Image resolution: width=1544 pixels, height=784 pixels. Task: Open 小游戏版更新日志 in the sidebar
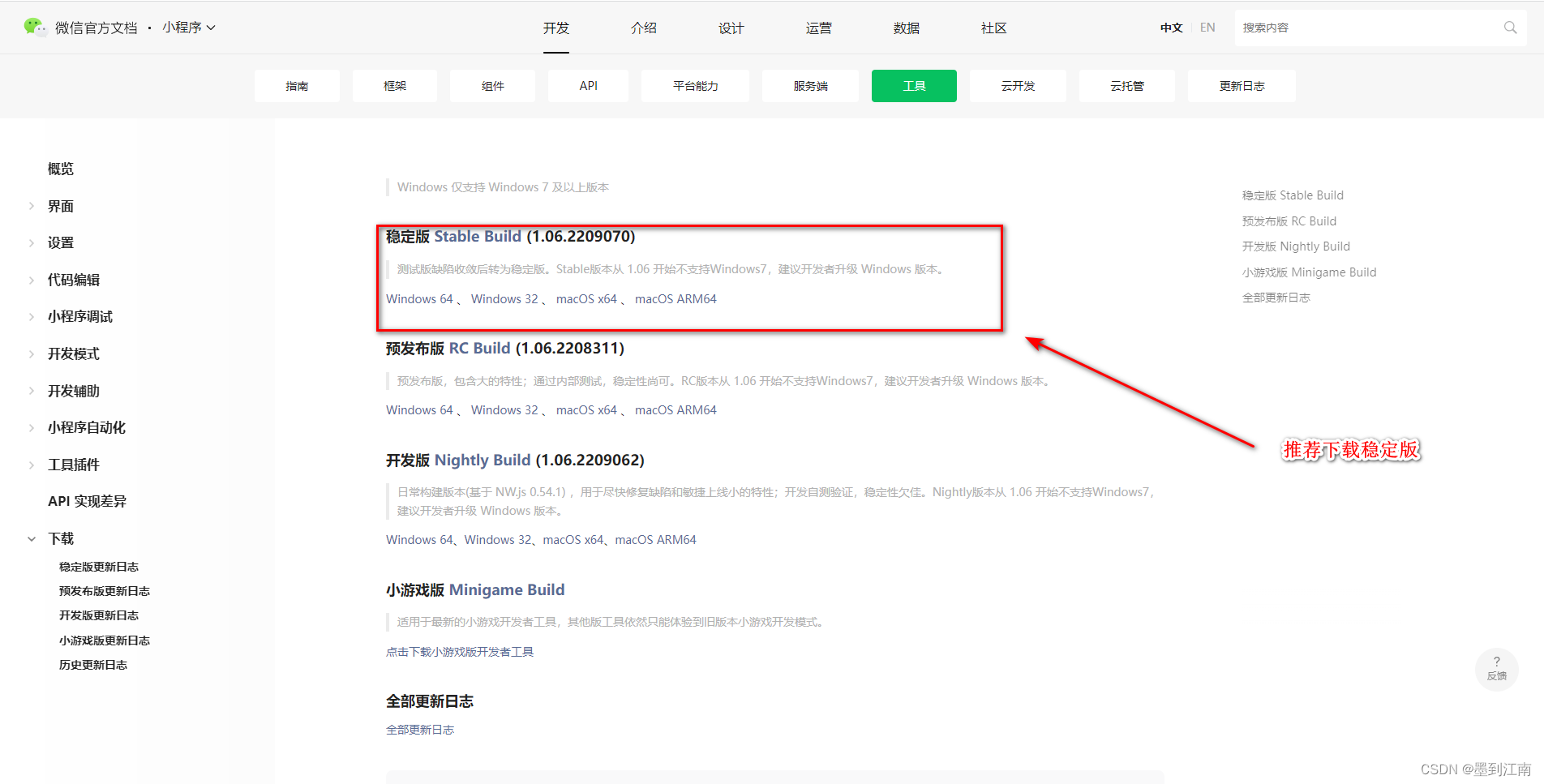[105, 640]
